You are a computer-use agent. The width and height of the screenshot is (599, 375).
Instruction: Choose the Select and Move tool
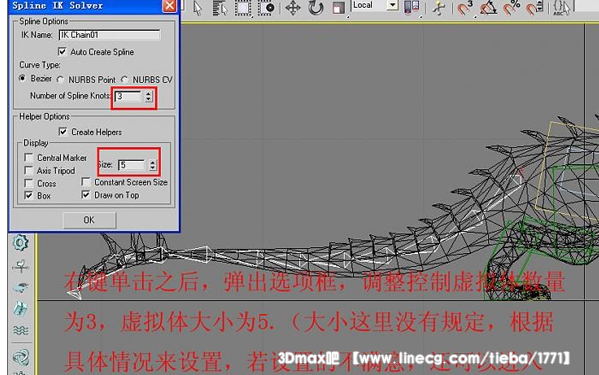point(293,8)
